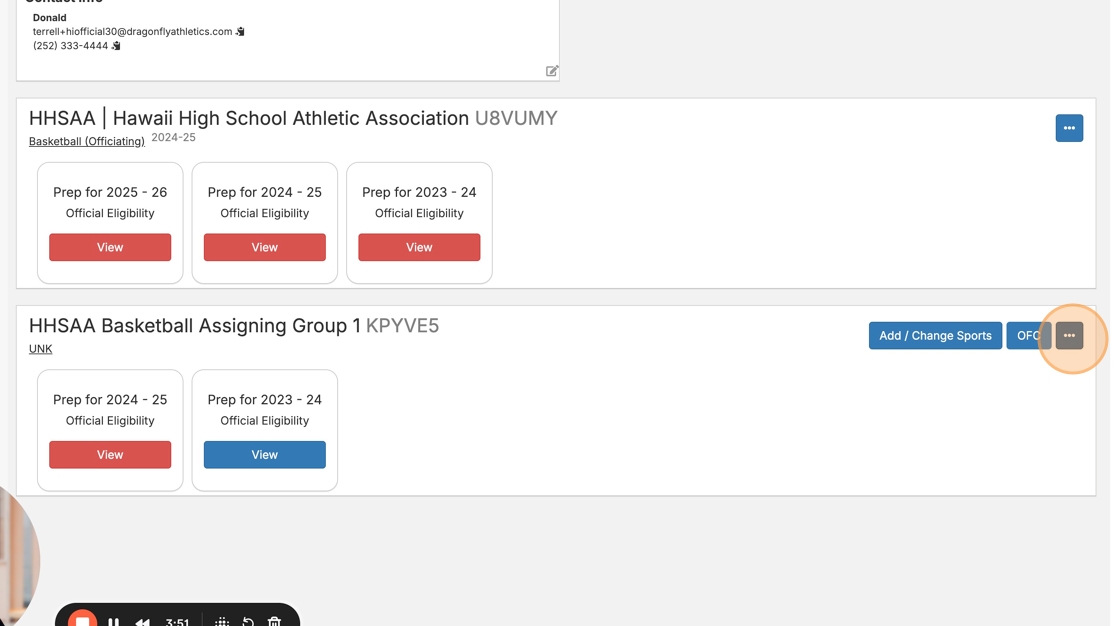Click the Add / Change Sports button
Screen dimensions: 1120x626
coord(935,336)
